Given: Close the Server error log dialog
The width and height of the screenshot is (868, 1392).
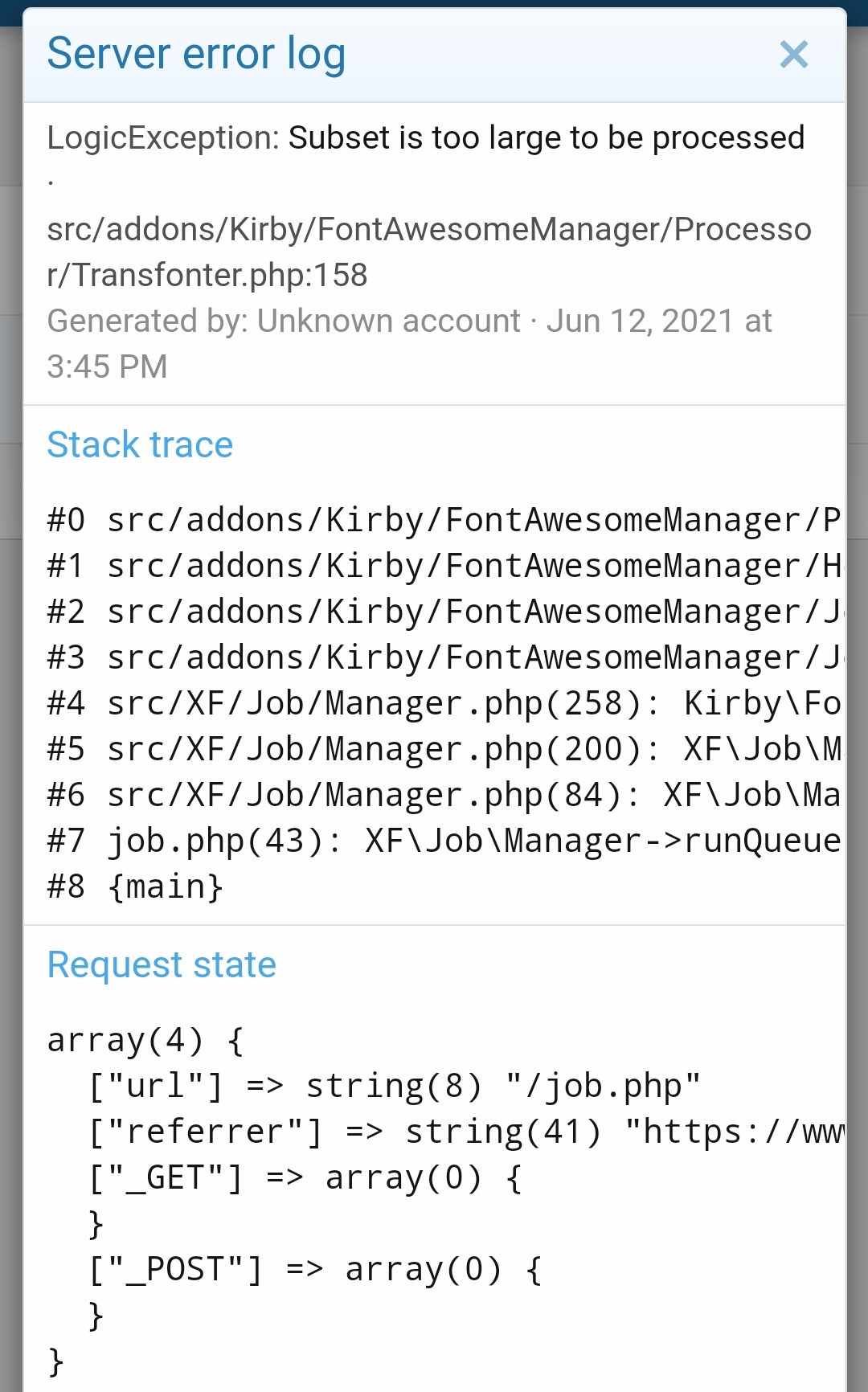Looking at the screenshot, I should [793, 55].
